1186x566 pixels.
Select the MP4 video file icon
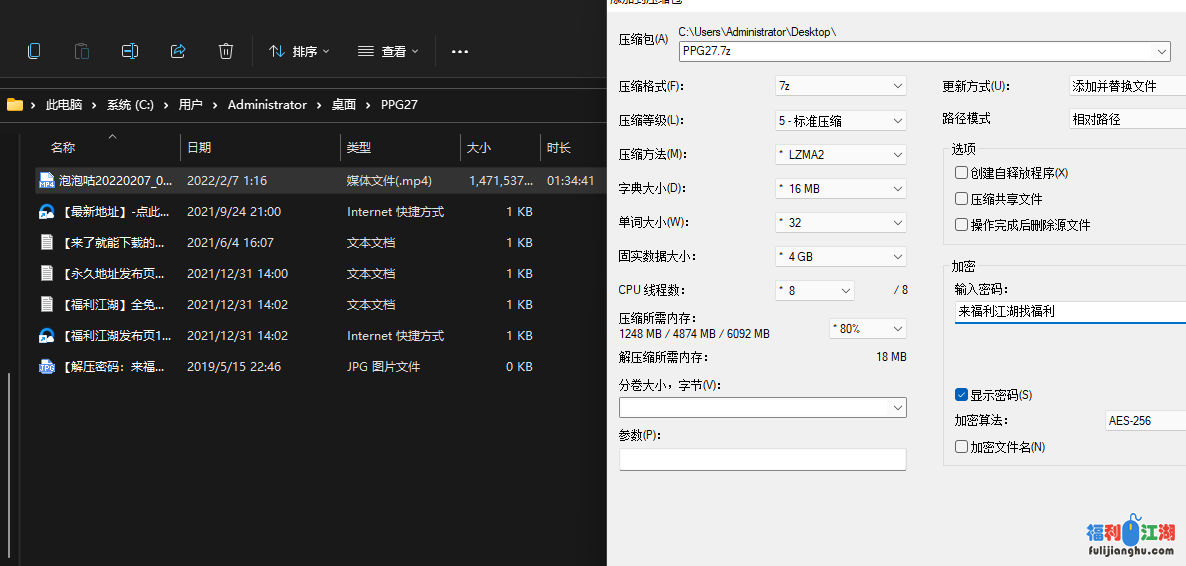click(x=46, y=181)
